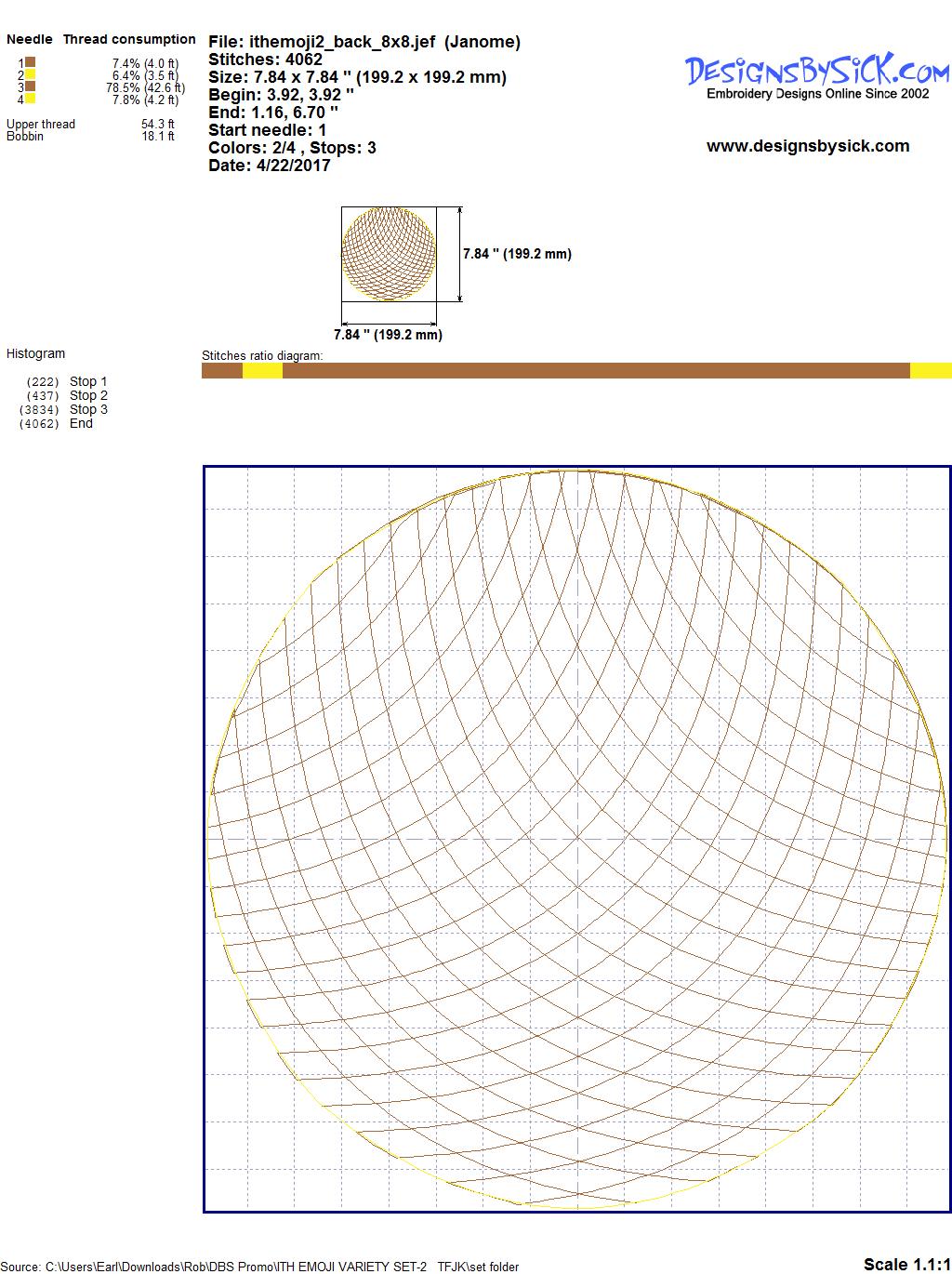
Task: Select the End entry in histogram
Action: 81,423
